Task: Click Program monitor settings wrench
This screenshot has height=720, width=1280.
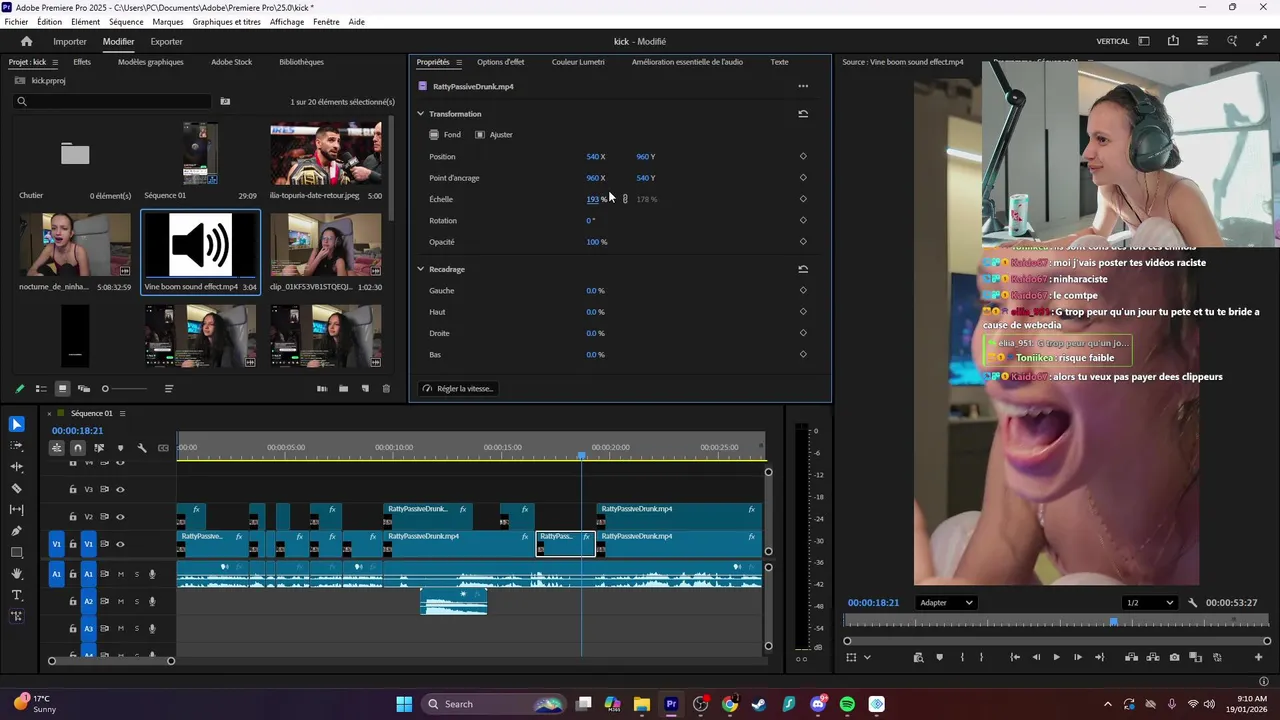Action: (x=1193, y=603)
